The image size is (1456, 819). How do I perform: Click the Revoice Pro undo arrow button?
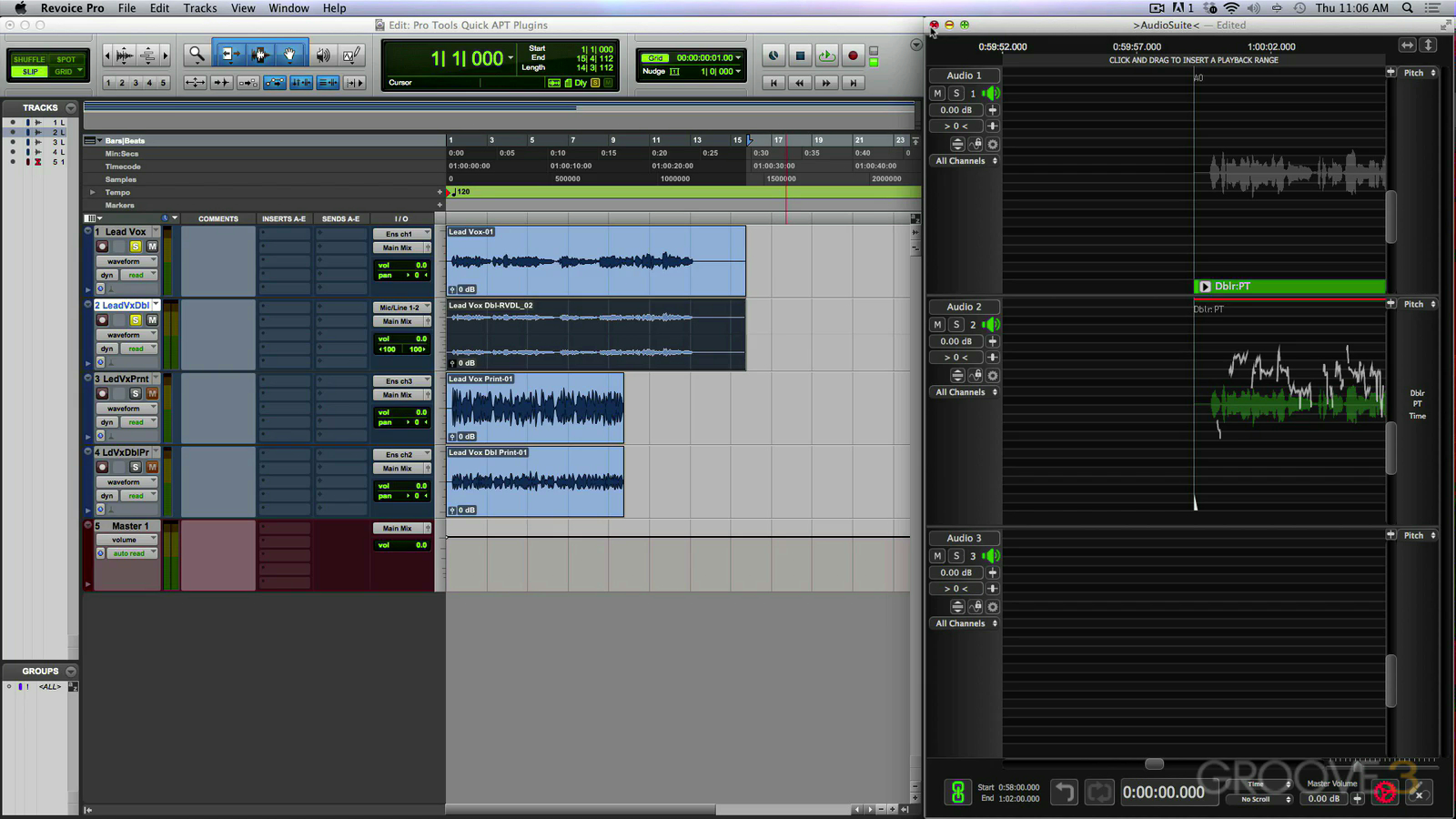point(1064,793)
